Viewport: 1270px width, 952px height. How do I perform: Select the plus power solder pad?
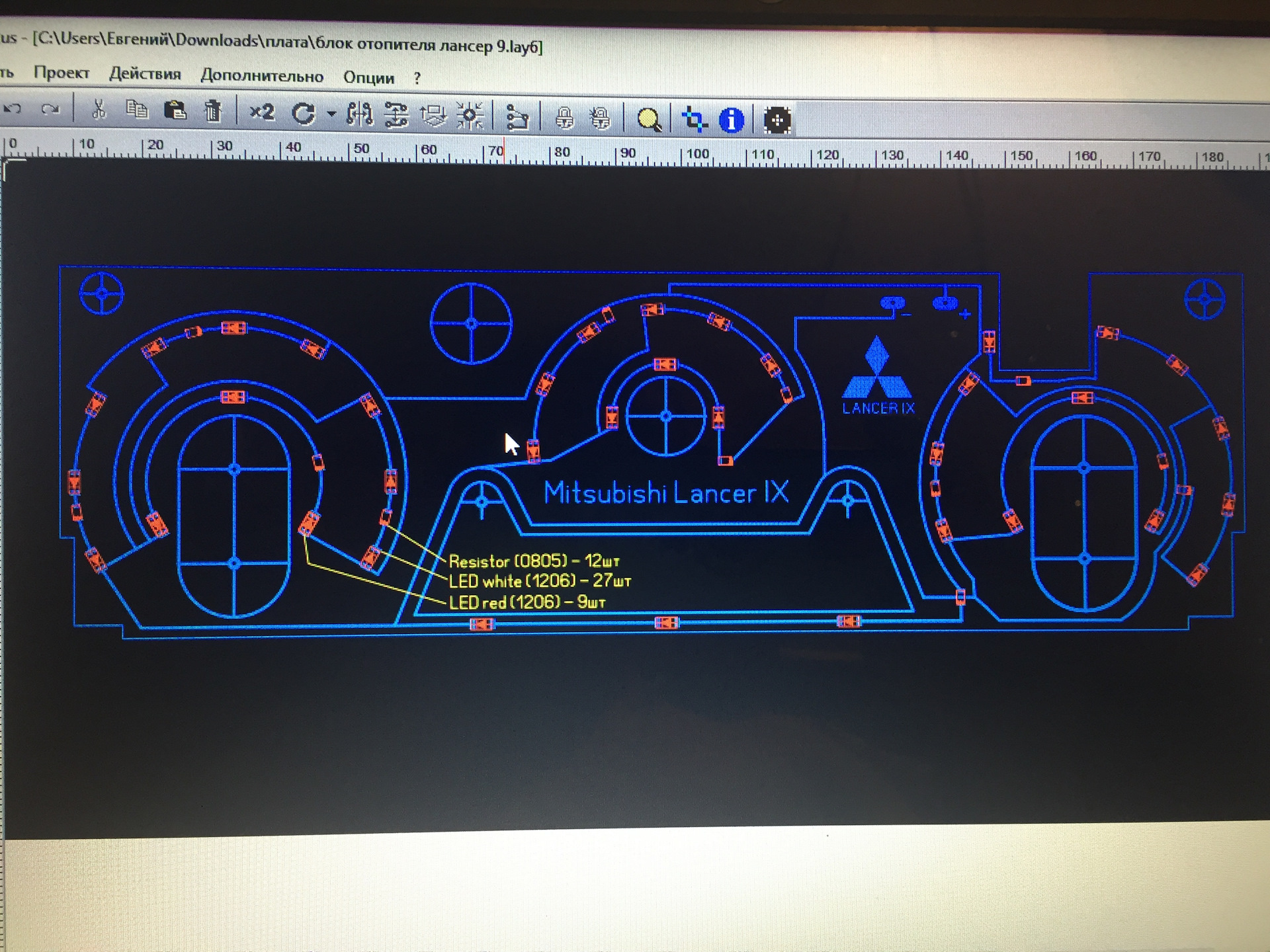coord(945,303)
